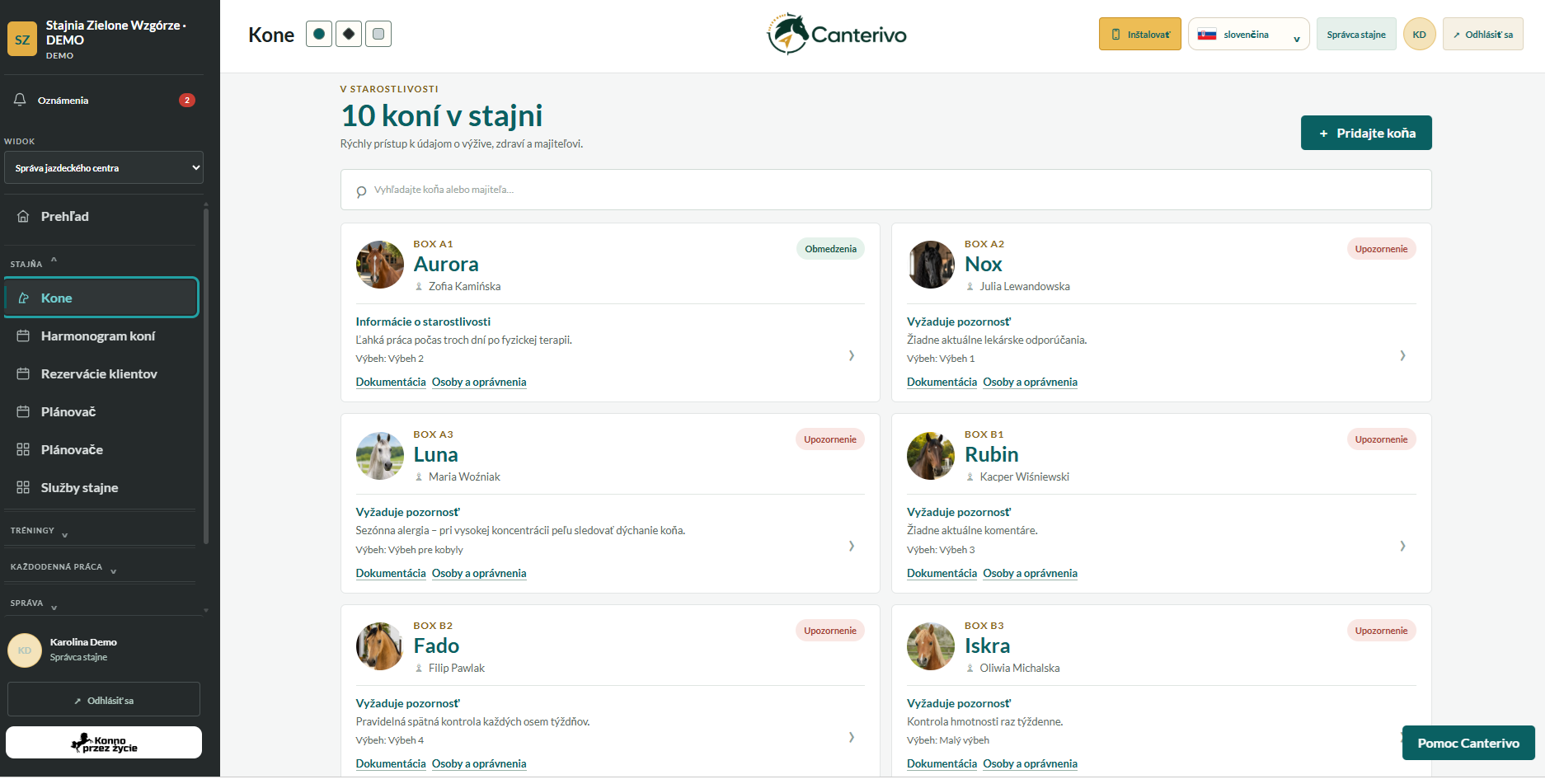
Task: Click the Pridajte koňa button
Action: [1366, 133]
